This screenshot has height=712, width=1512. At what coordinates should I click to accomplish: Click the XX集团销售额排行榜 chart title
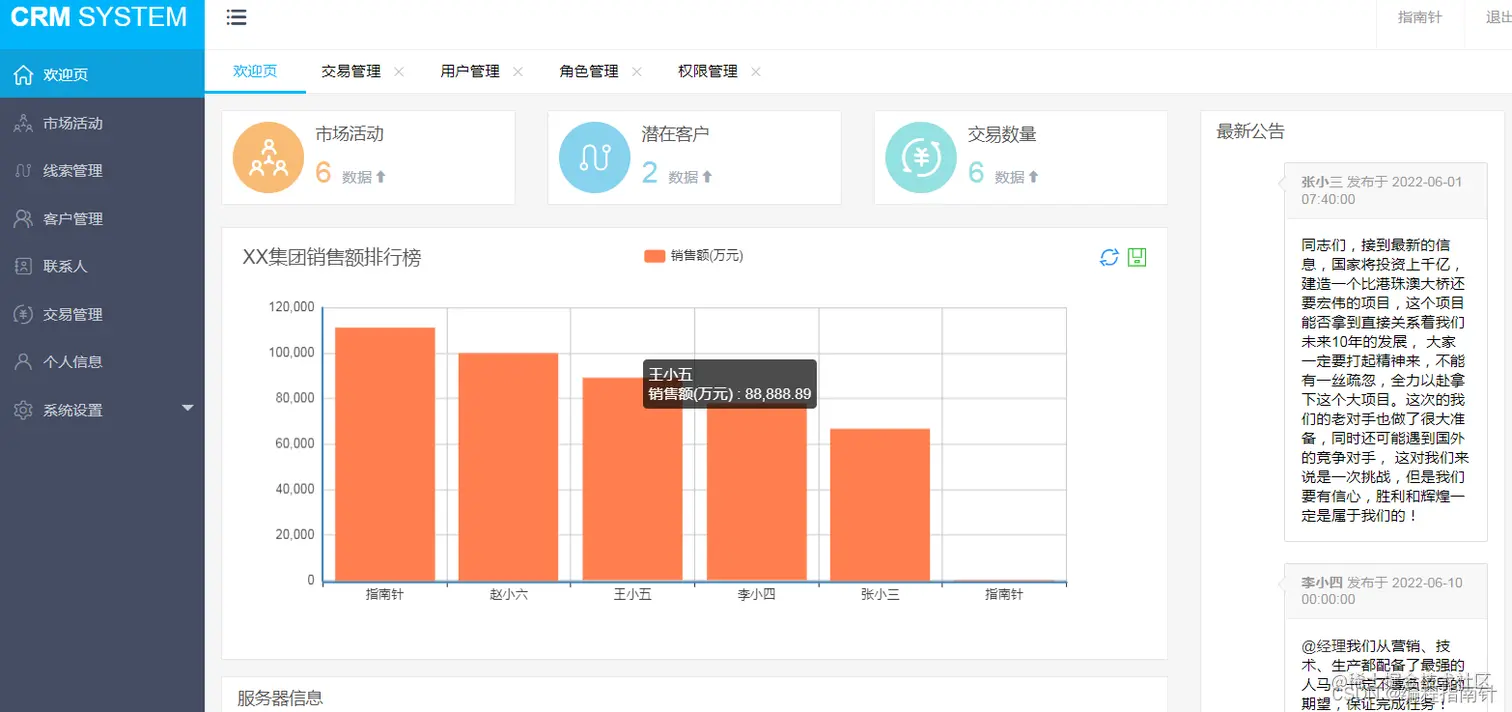[332, 257]
